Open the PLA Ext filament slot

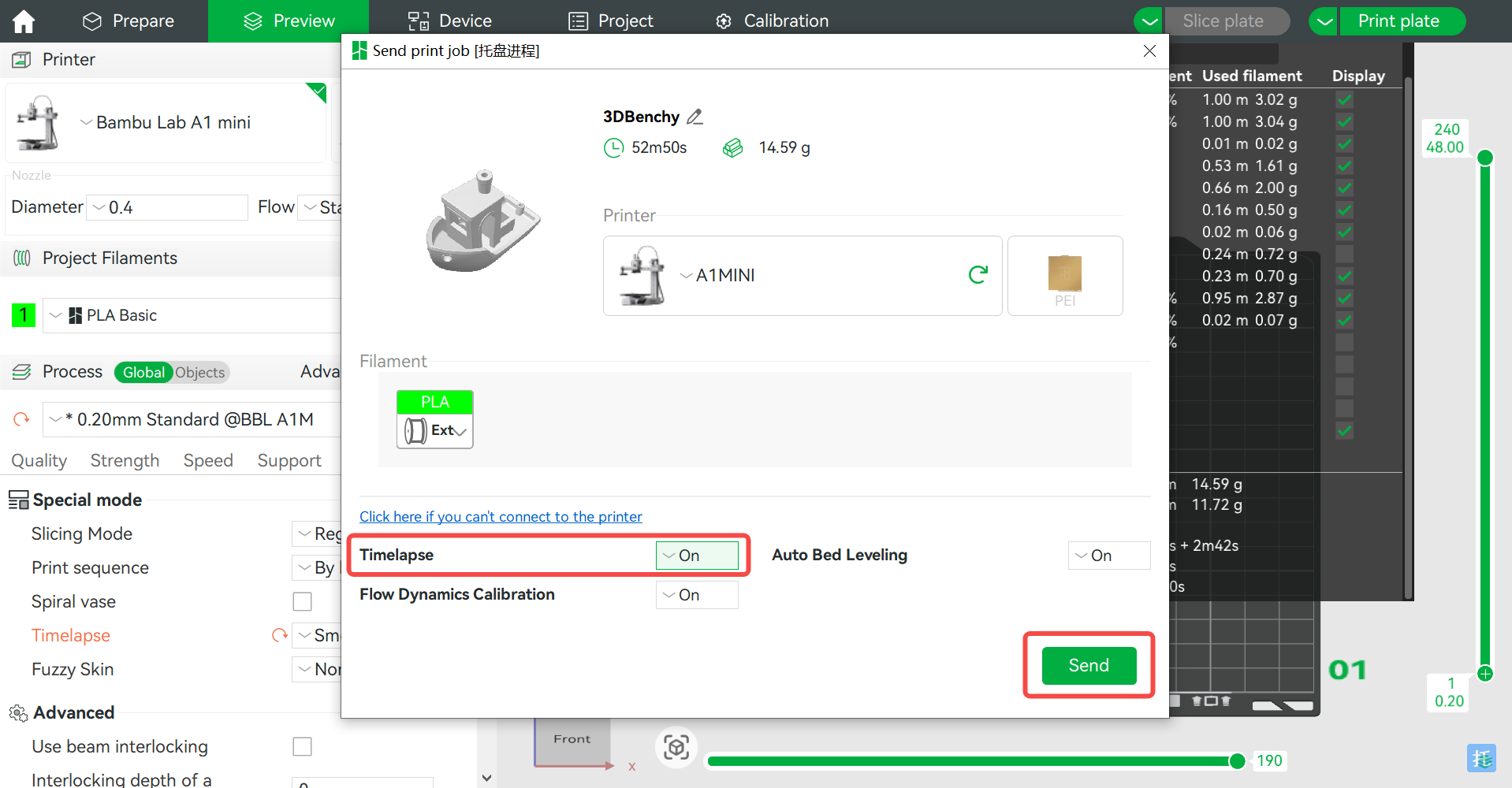(435, 419)
